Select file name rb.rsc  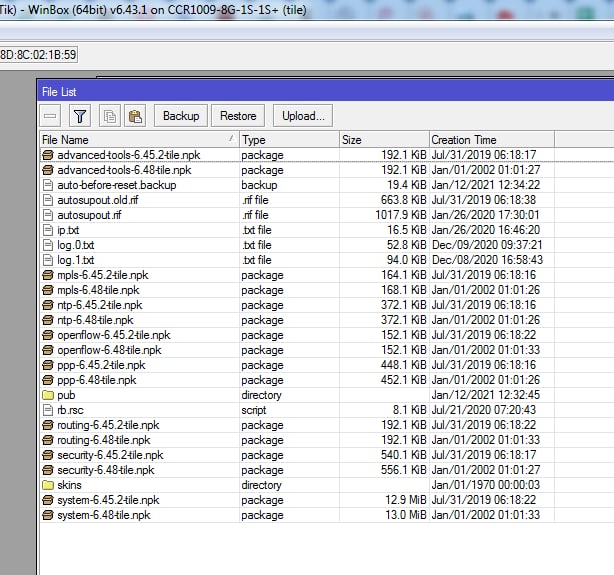70,410
